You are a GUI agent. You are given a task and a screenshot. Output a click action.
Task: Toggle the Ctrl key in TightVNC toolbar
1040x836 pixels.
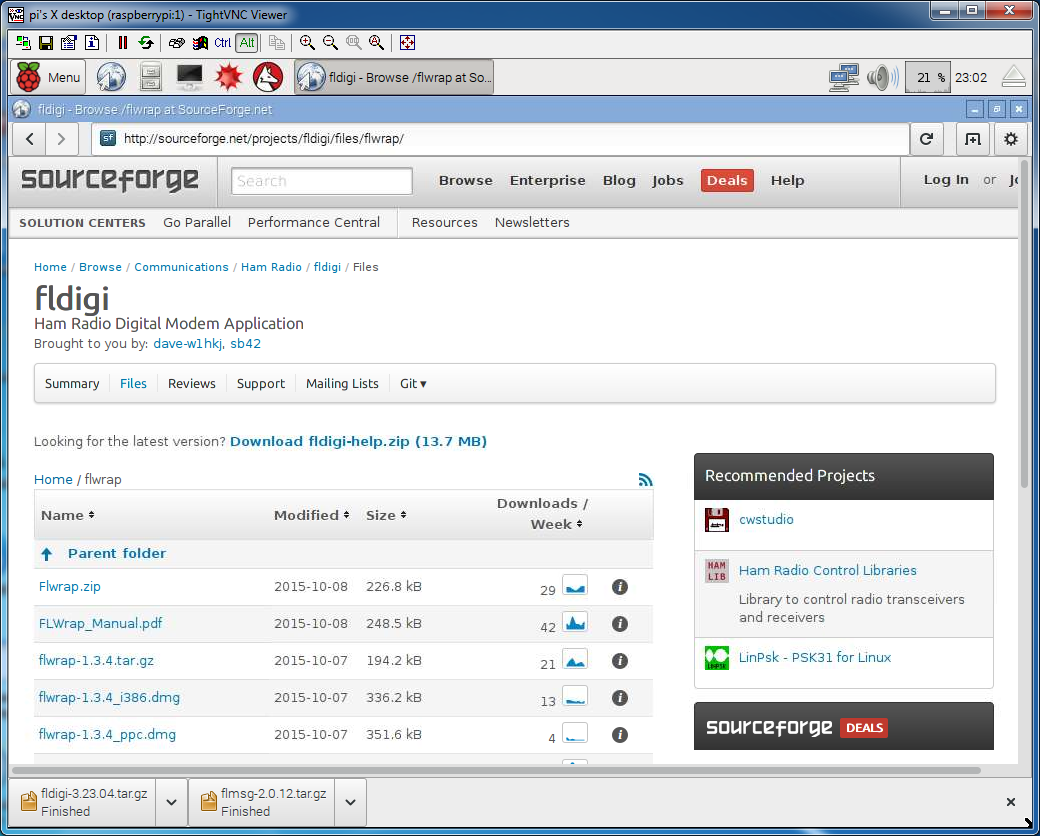223,43
